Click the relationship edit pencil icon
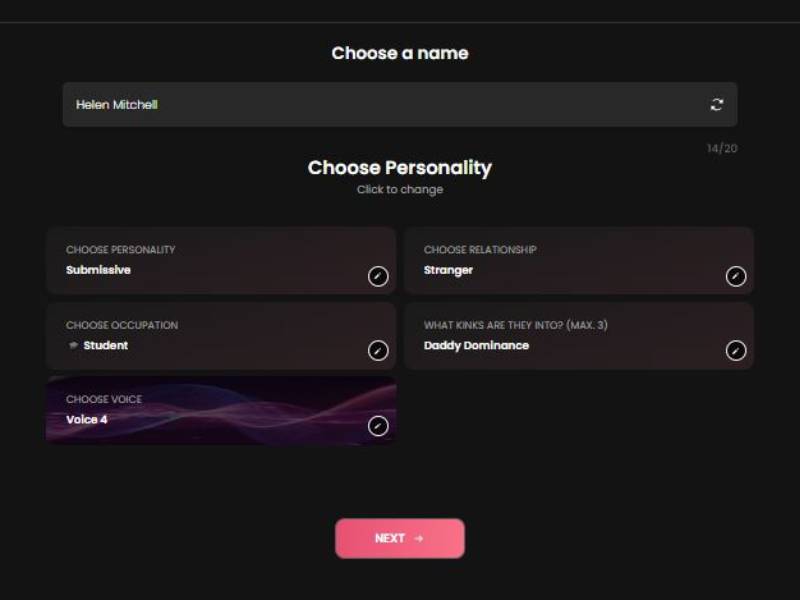 point(734,277)
